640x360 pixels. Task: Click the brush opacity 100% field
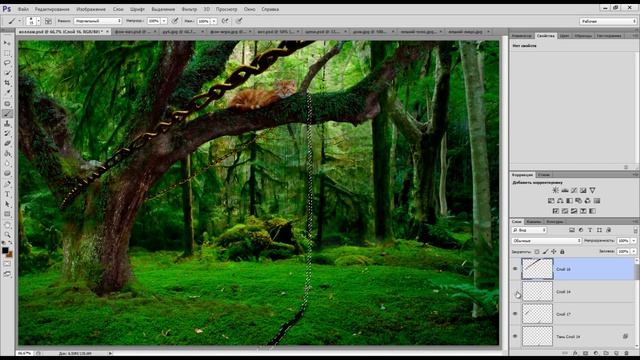[x=153, y=21]
